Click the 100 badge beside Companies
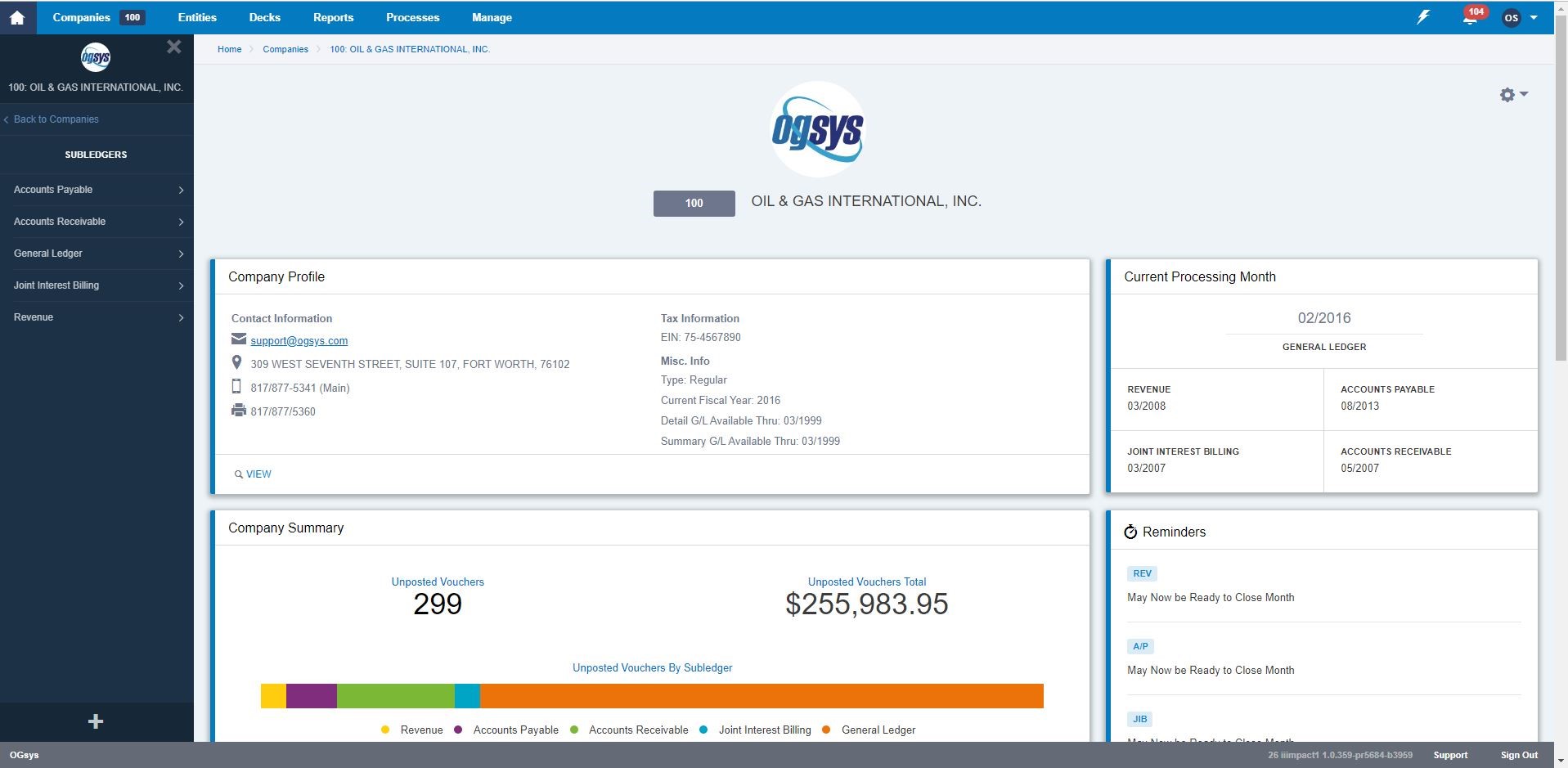1568x768 pixels. [x=132, y=17]
